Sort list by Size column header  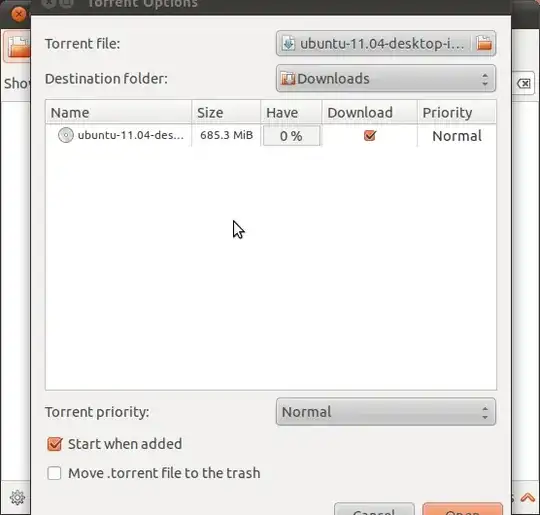pyautogui.click(x=226, y=113)
